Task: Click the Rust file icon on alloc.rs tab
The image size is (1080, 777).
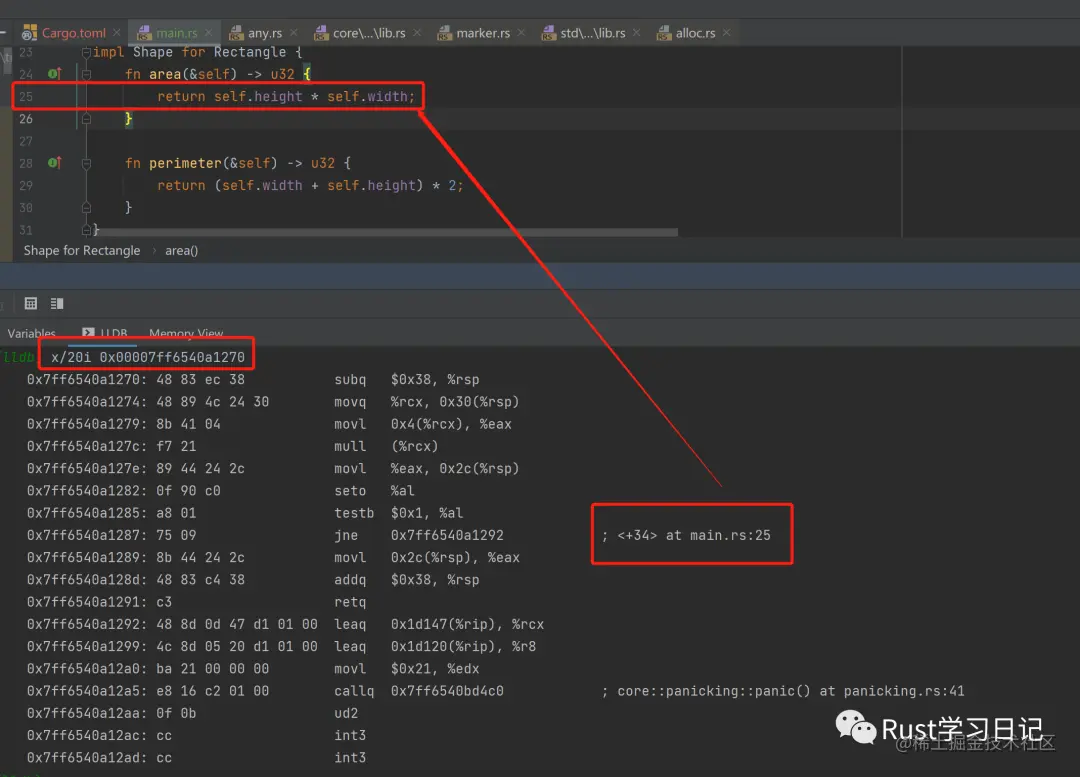Action: pyautogui.click(x=663, y=32)
